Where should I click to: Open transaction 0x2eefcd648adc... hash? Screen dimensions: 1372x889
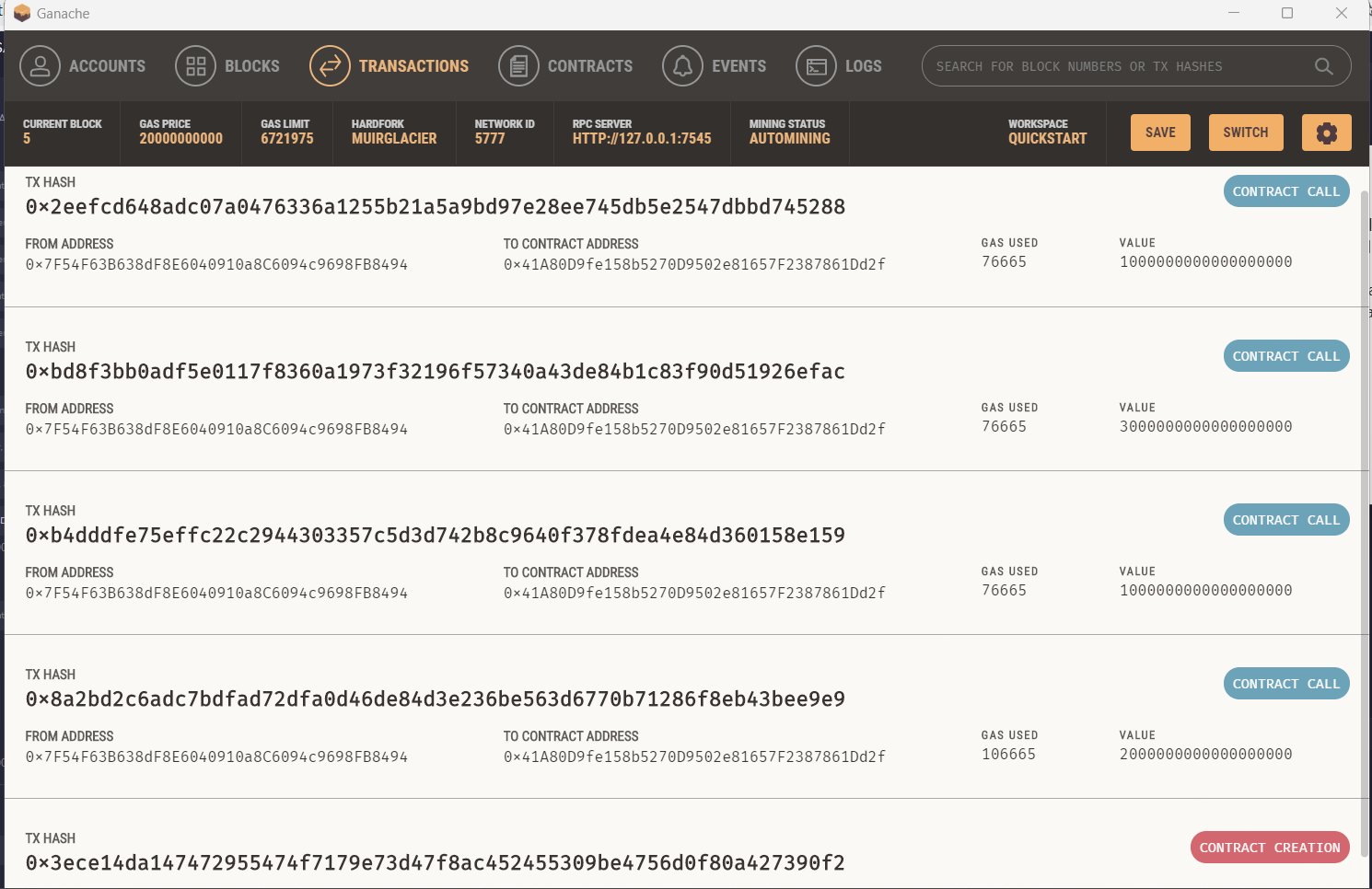pos(436,207)
